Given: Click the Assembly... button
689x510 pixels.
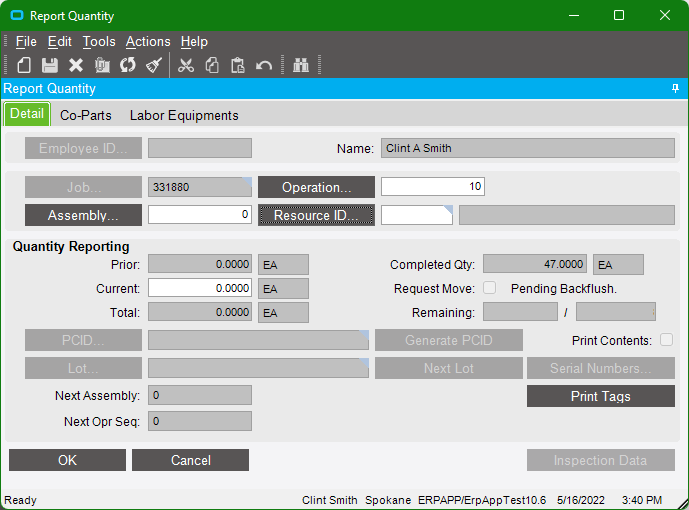Looking at the screenshot, I should (x=83, y=215).
